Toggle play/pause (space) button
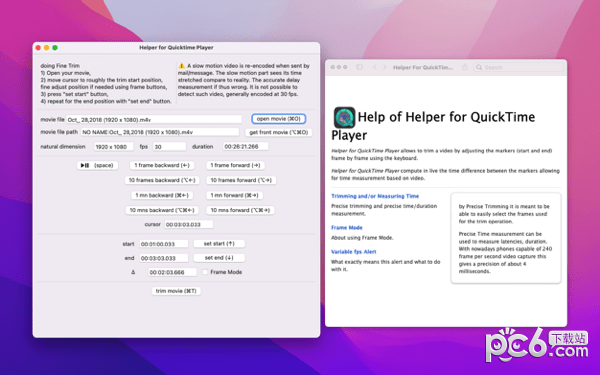Screen dimensions: 600x375 (97, 165)
